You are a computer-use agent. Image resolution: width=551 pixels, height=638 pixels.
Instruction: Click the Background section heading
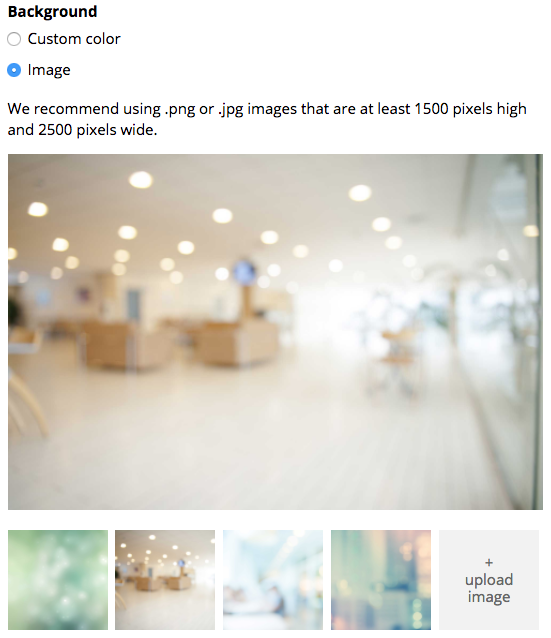pyautogui.click(x=52, y=11)
